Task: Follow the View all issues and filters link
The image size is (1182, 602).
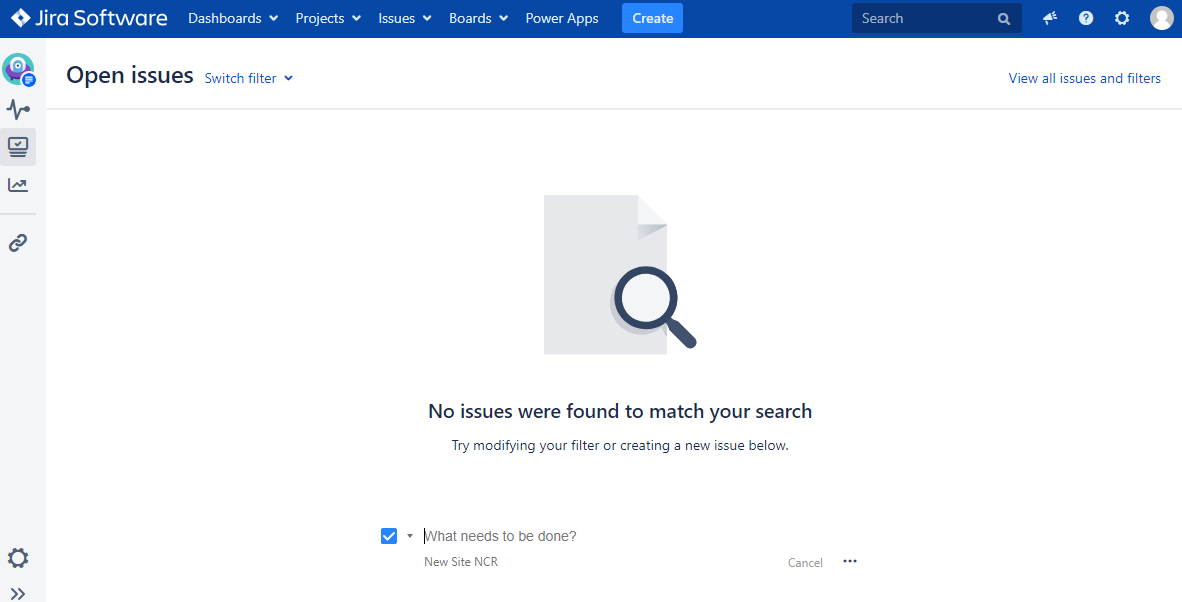Action: coord(1084,78)
